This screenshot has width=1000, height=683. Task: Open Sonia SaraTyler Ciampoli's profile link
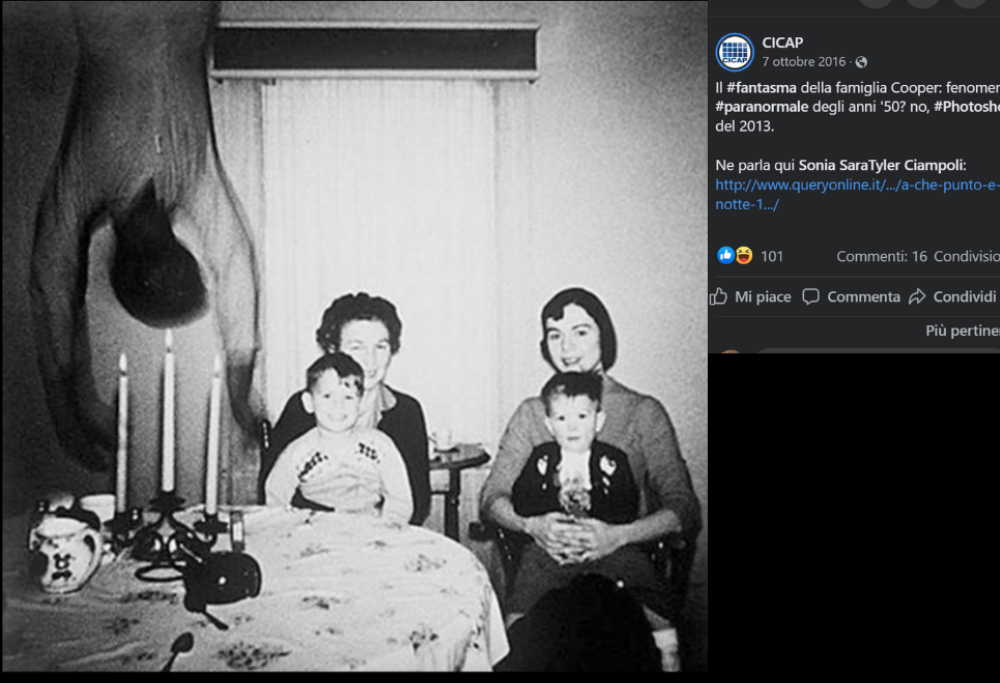[882, 165]
